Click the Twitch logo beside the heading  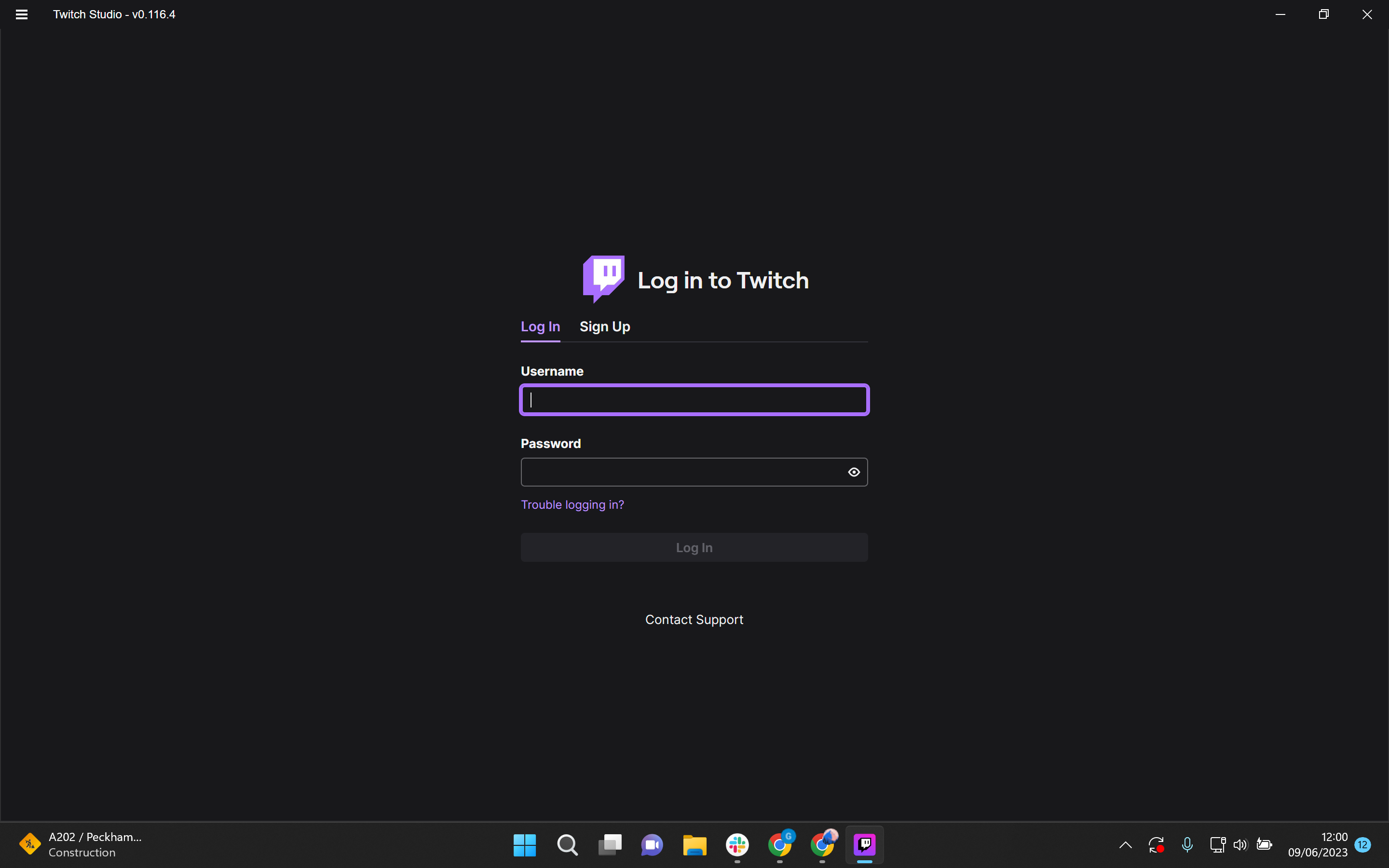[603, 279]
